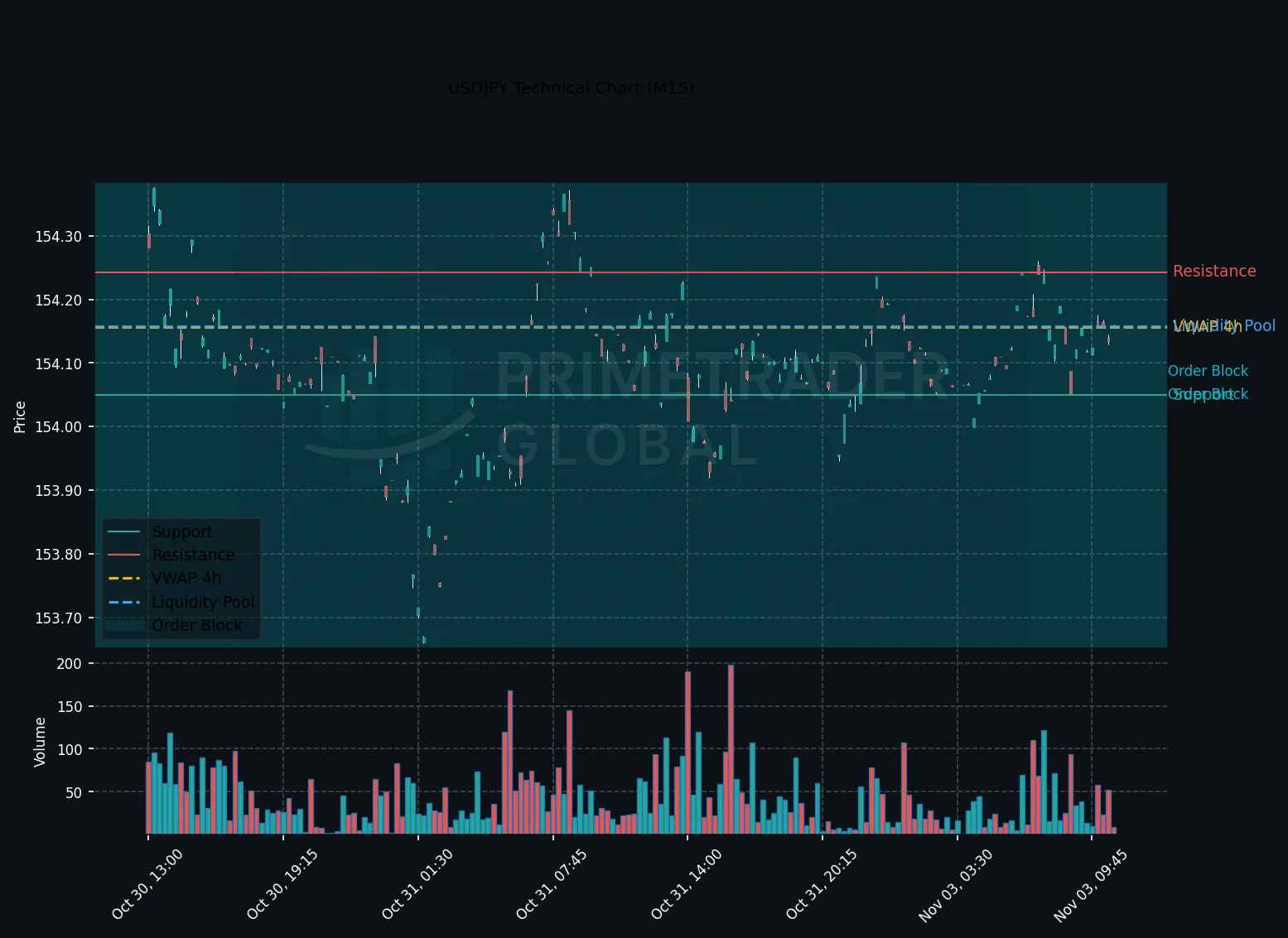Click the red "Resistance" label beside the chart
This screenshot has width=1288, height=938.
pos(1214,272)
